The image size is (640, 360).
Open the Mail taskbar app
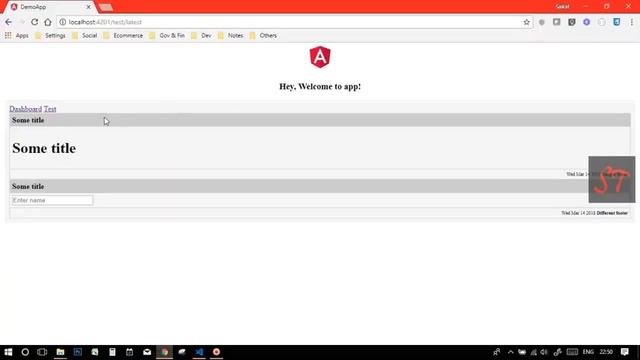tap(147, 352)
